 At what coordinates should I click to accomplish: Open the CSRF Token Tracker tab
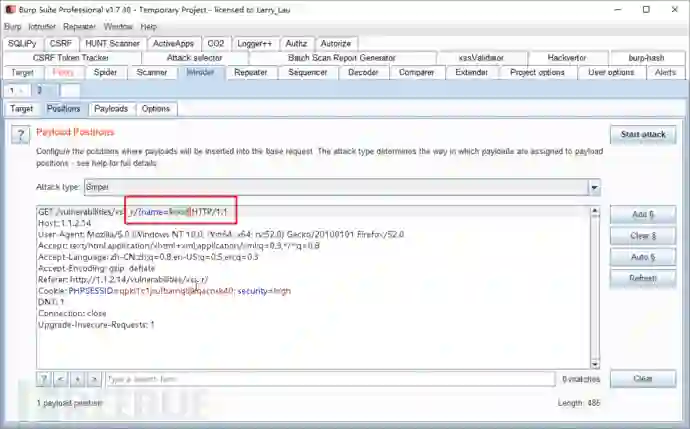tap(71, 58)
